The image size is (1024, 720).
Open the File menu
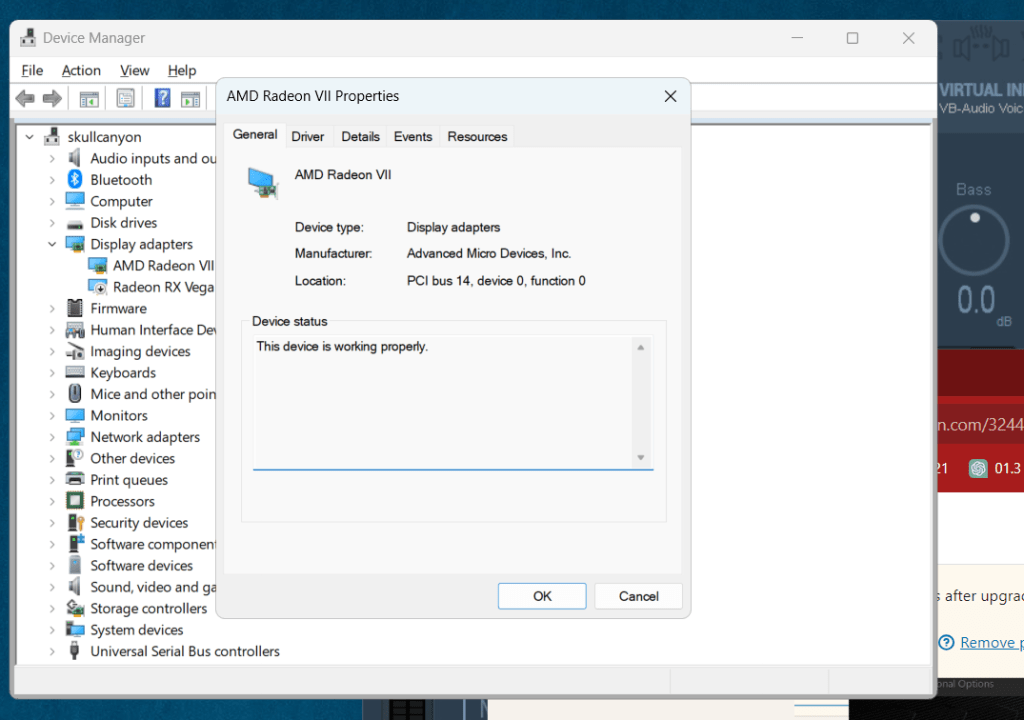(32, 71)
